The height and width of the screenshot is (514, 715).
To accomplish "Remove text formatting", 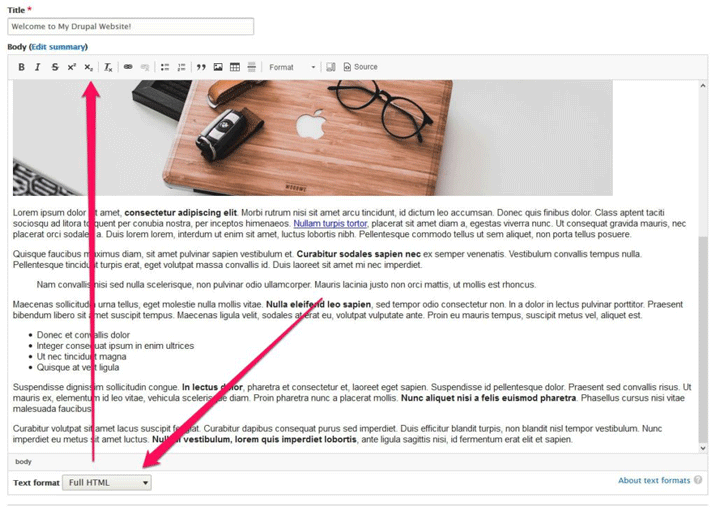I will coord(108,67).
